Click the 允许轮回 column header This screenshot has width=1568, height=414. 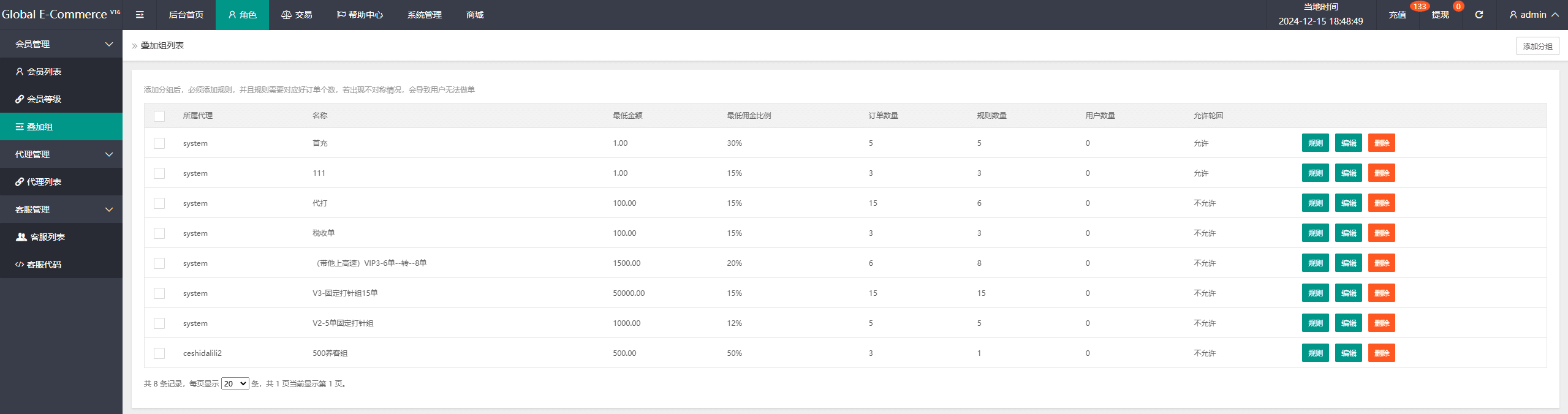coord(1208,116)
